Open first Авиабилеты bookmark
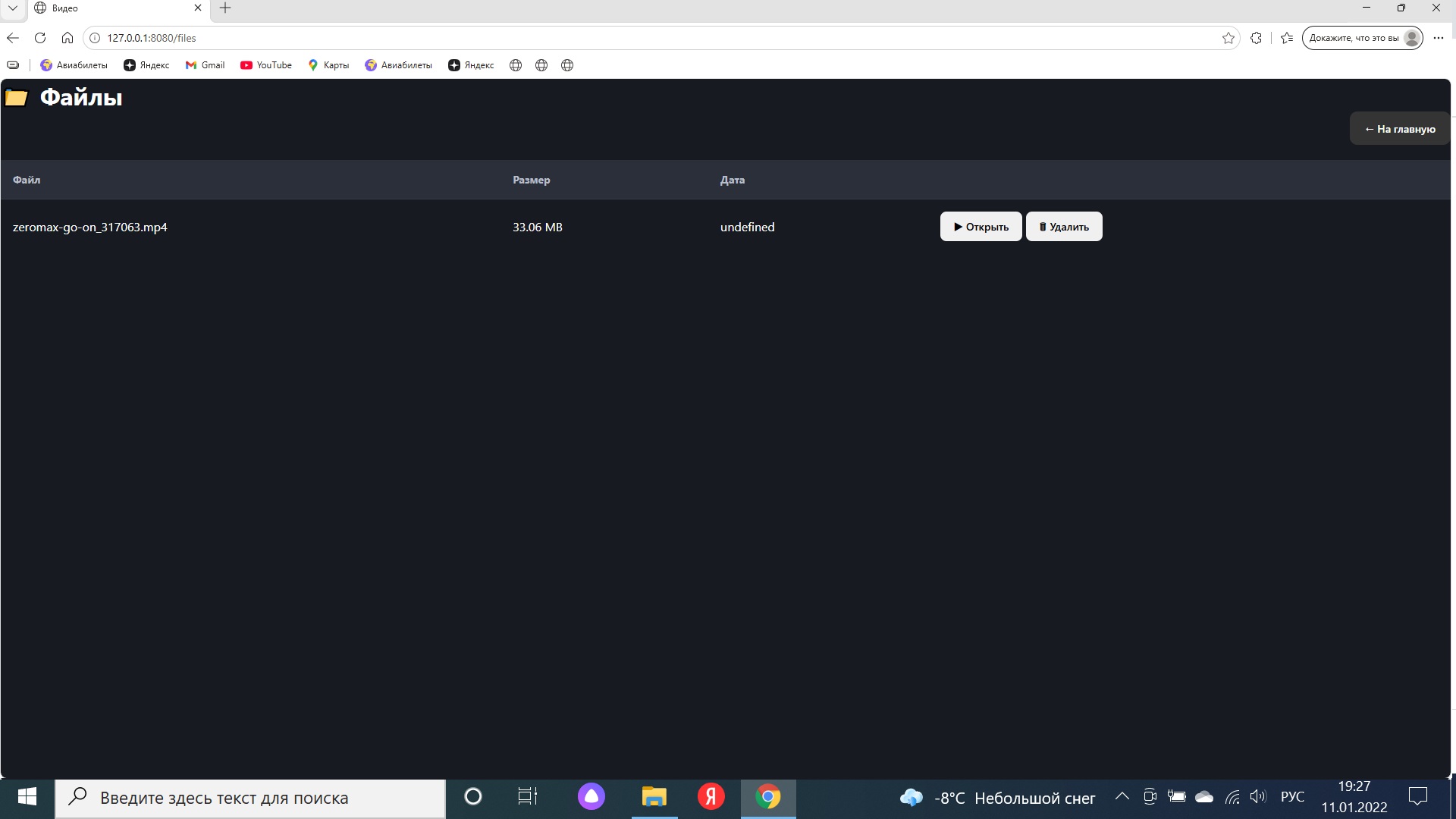The height and width of the screenshot is (819, 1456). point(74,65)
